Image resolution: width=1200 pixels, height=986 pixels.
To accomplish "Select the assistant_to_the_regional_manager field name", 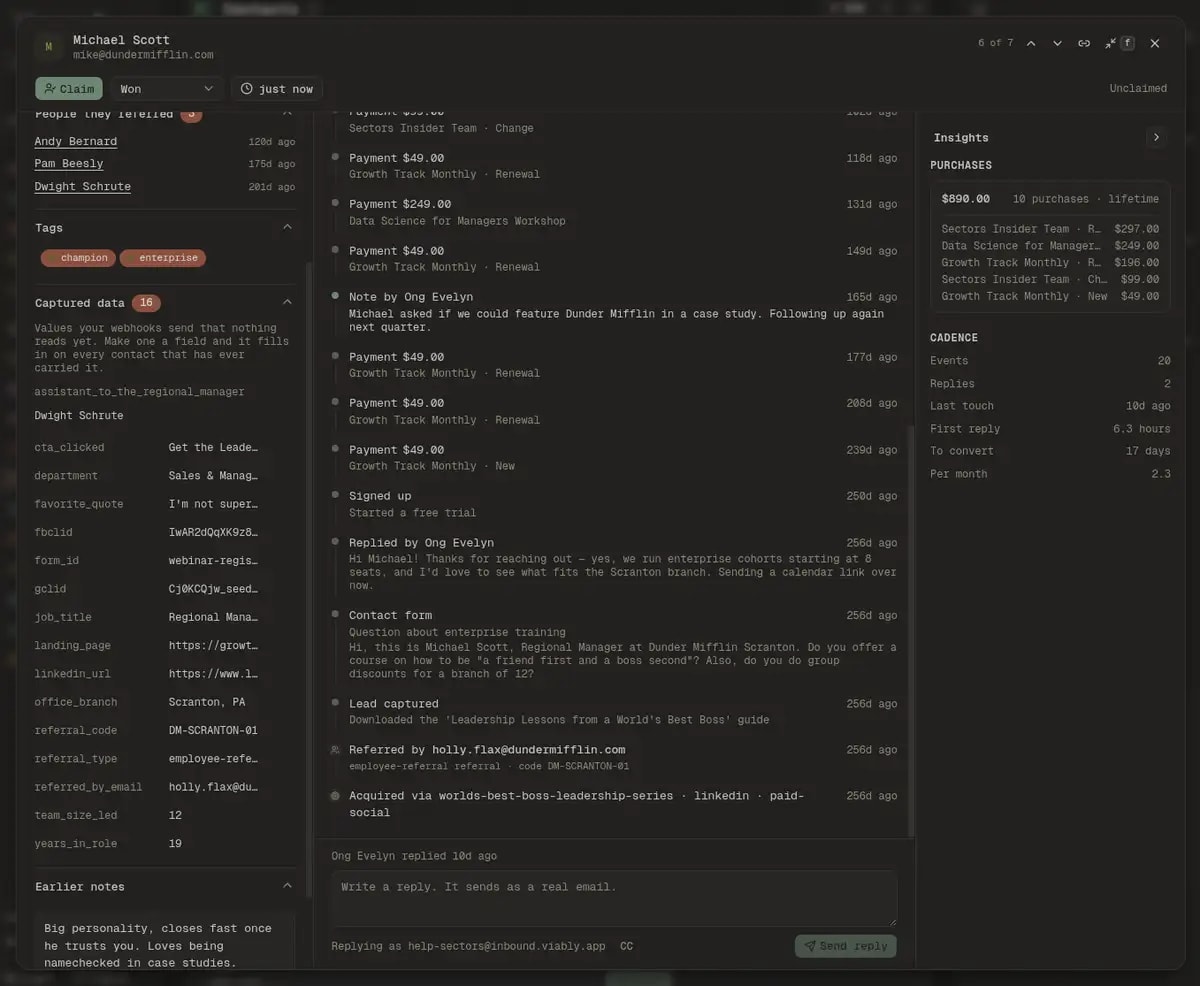I will click(x=139, y=392).
